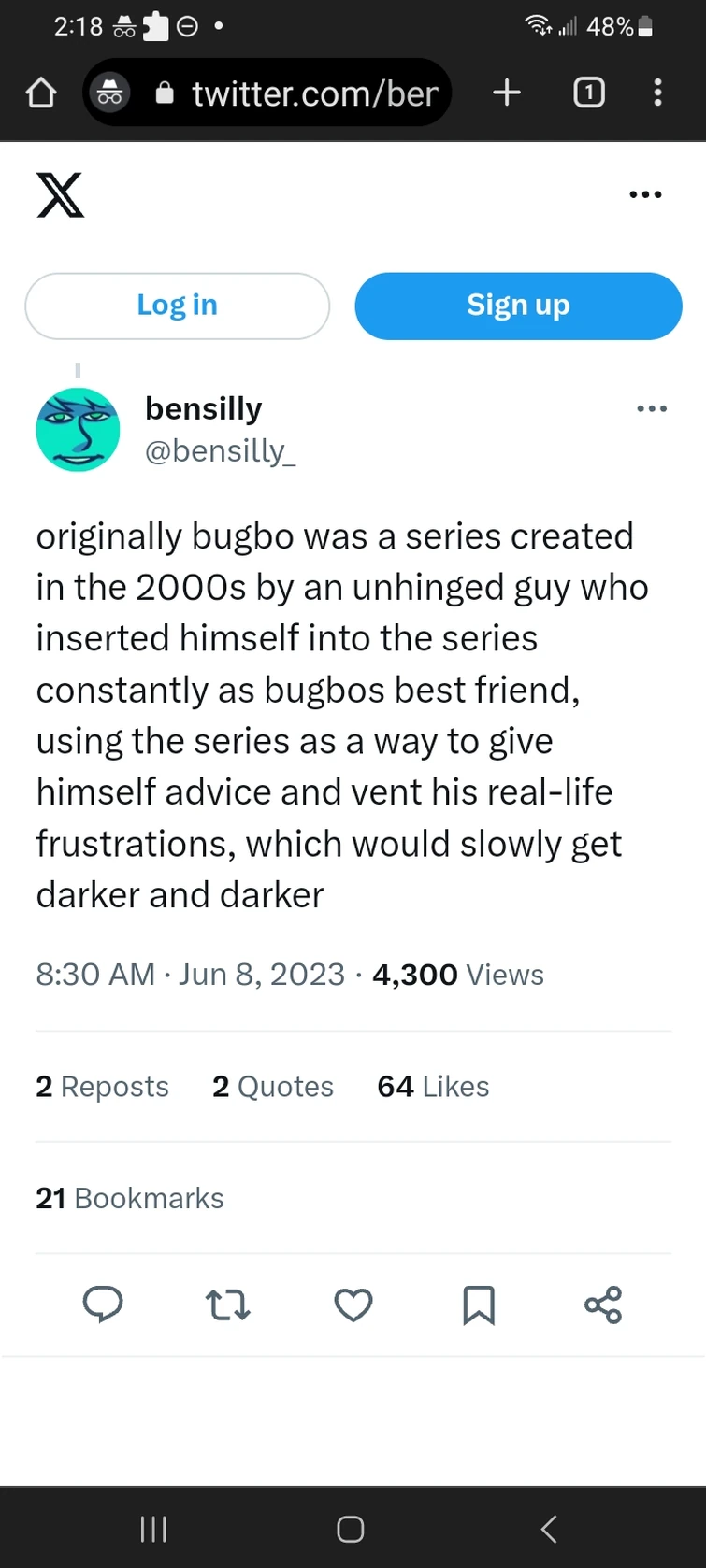Tap the heart icon to like the tweet
The width and height of the screenshot is (706, 1568).
coord(353,1305)
